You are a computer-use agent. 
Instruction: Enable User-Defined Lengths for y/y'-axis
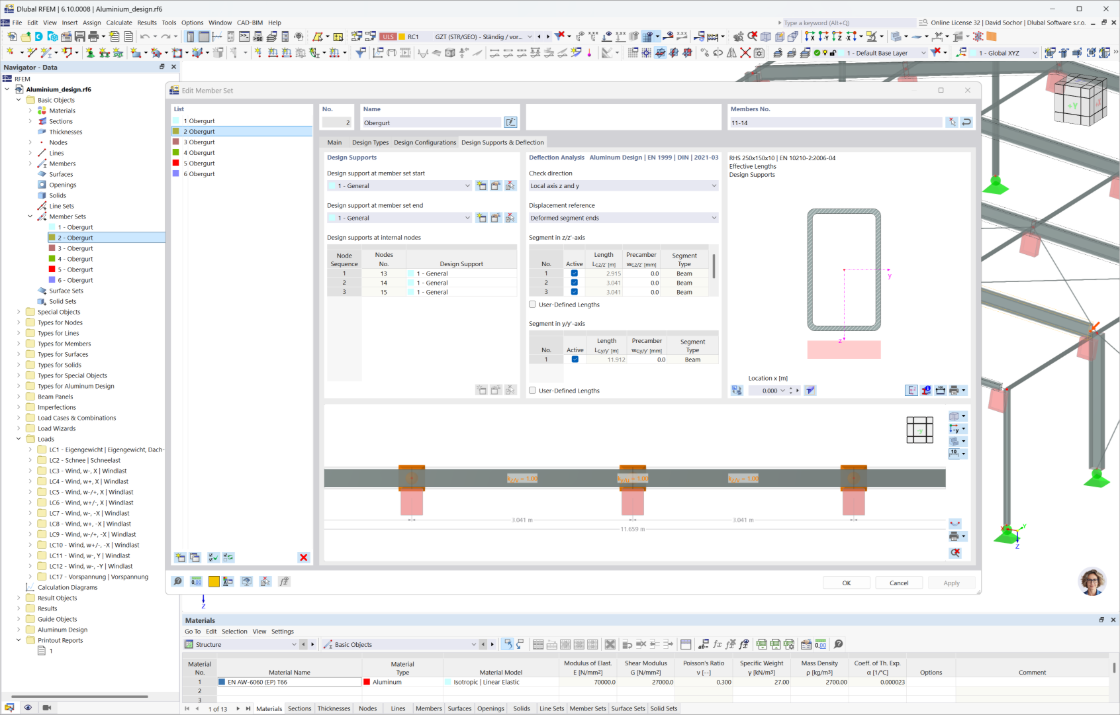pos(533,391)
